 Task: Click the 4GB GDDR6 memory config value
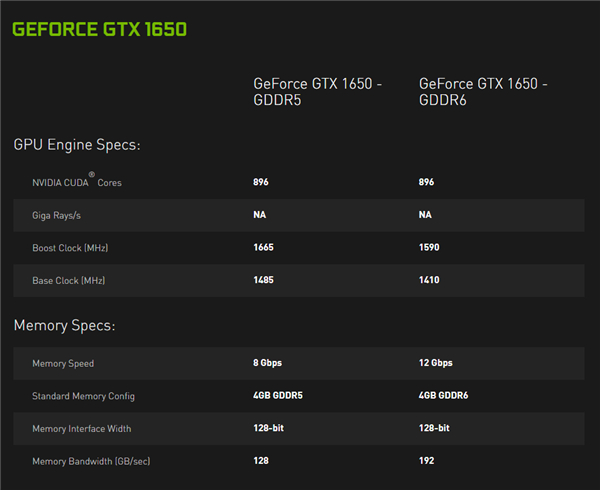click(443, 396)
